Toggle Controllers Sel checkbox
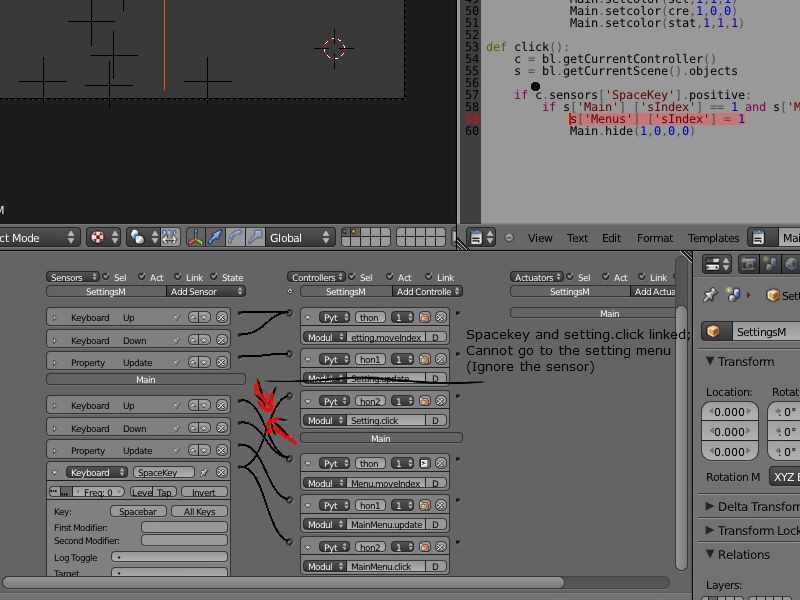 (x=352, y=277)
